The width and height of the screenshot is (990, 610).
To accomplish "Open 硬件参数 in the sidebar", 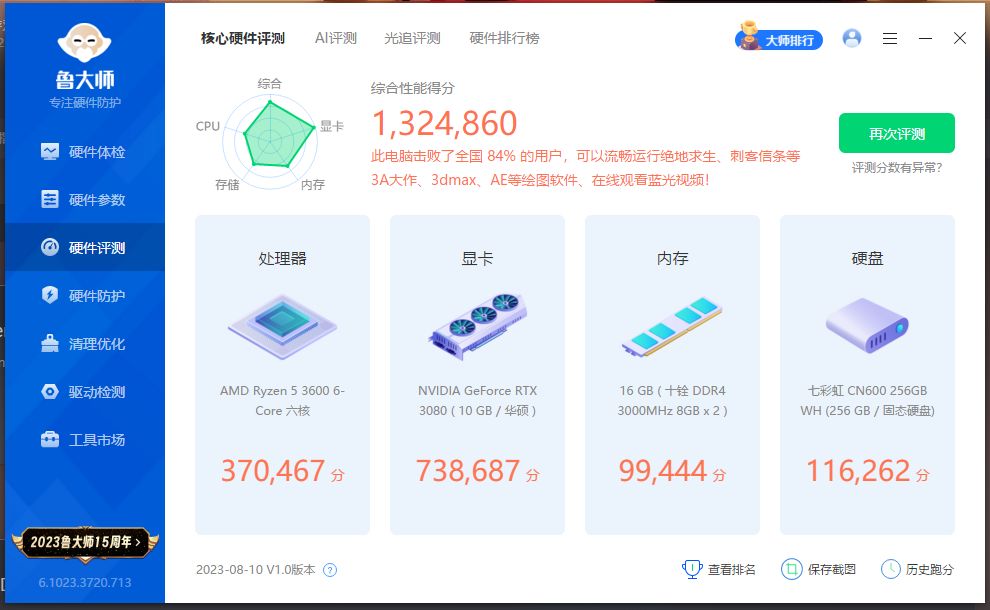I will 85,200.
